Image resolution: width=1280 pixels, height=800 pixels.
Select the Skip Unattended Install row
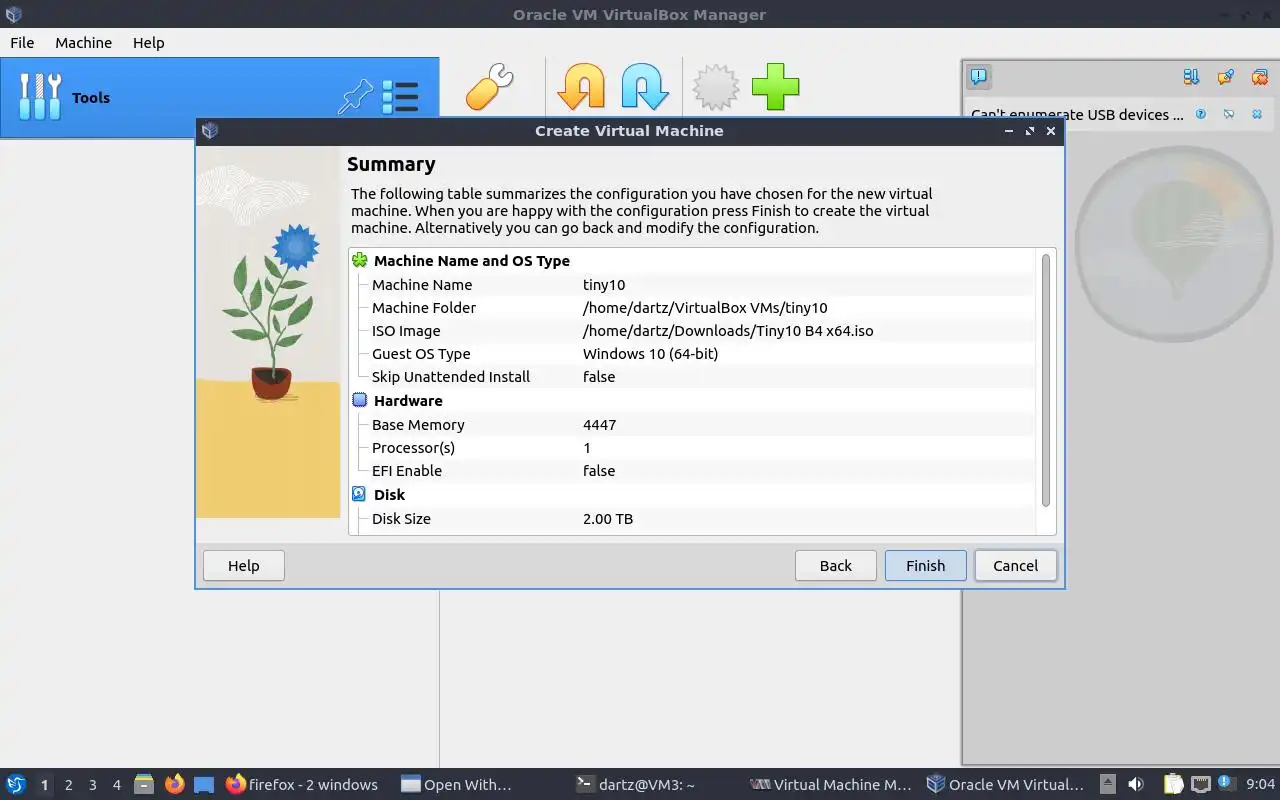coord(694,376)
